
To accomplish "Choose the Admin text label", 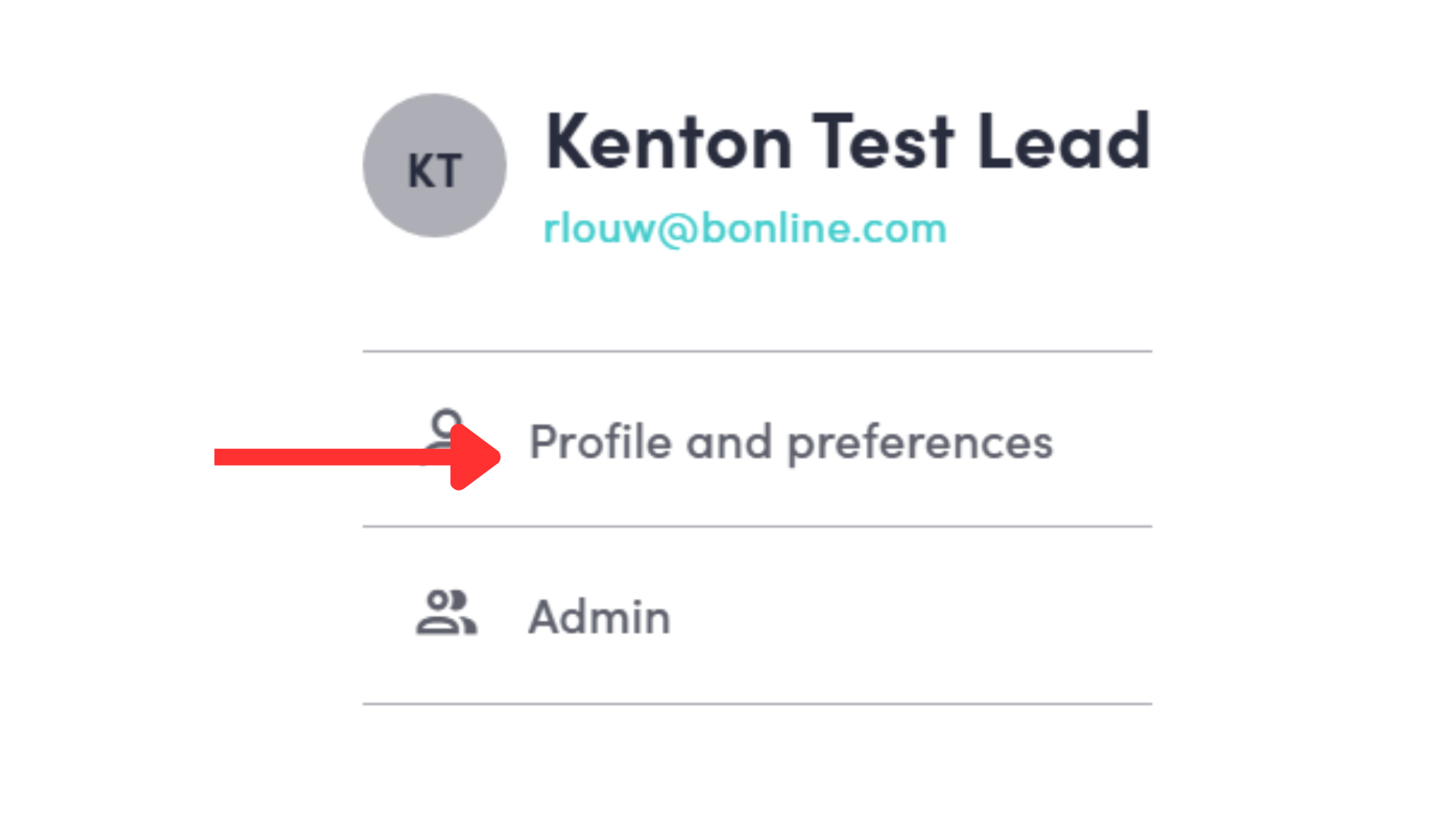I will click(x=599, y=617).
